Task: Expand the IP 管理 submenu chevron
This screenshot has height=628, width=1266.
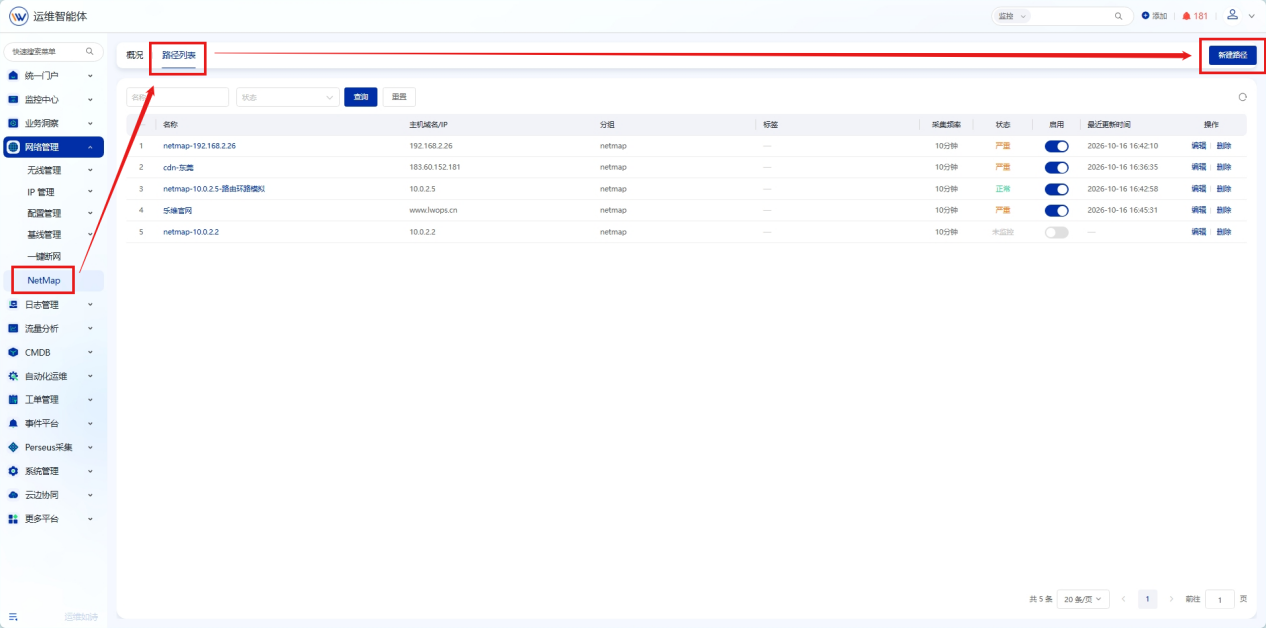Action: pos(90,192)
